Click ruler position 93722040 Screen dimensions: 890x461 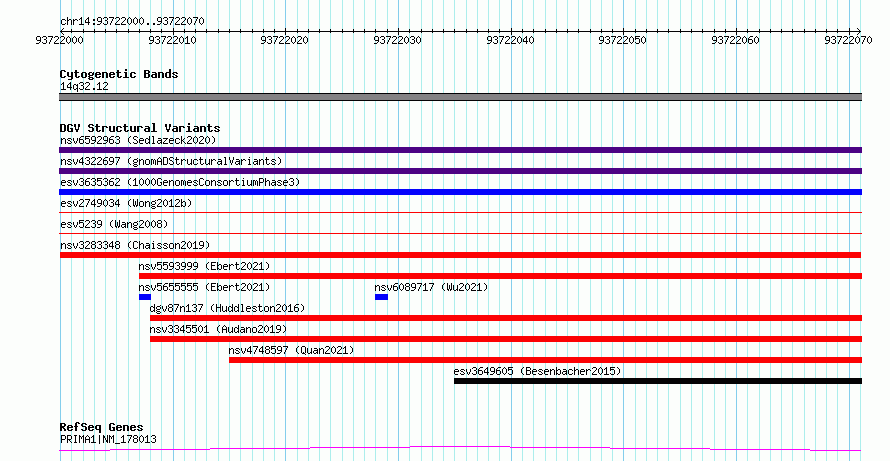(510, 40)
